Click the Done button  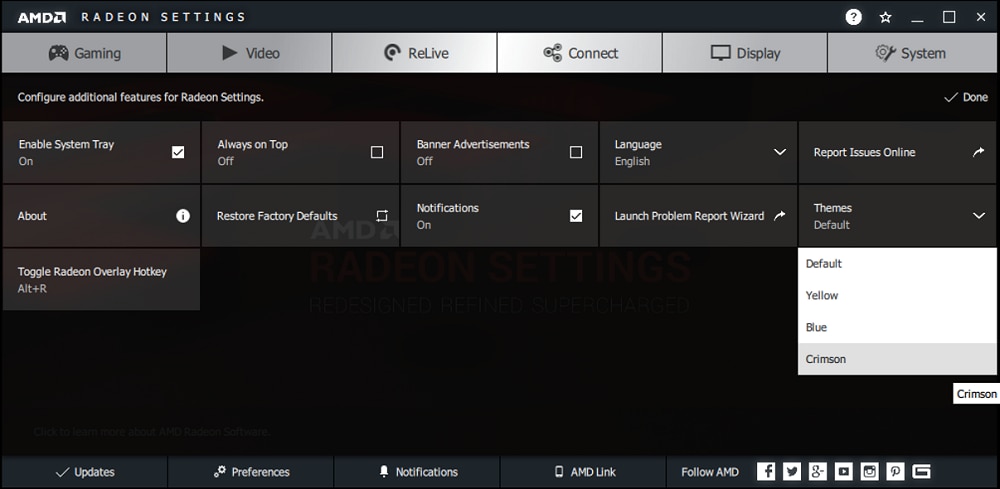pos(966,98)
